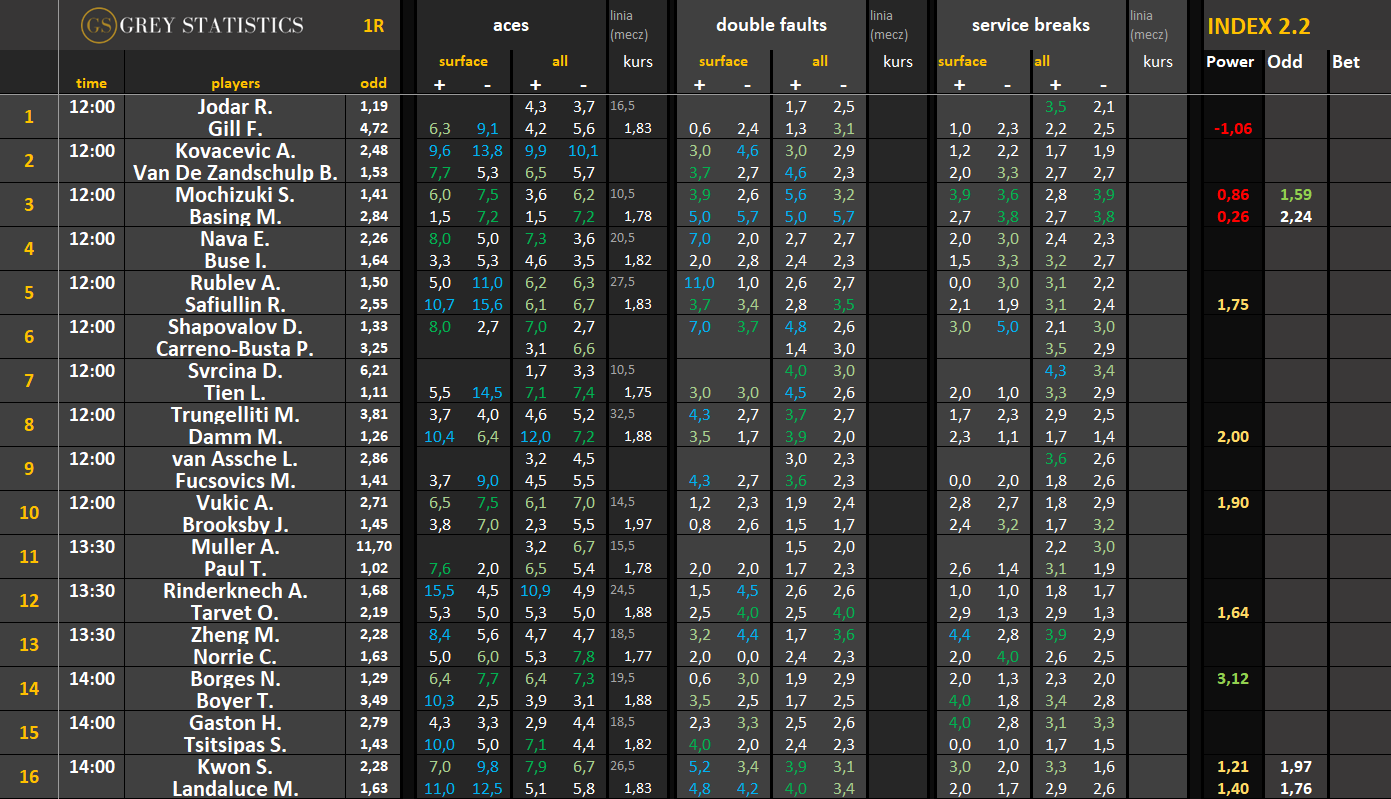Viewport: 1391px width, 799px height.
Task: Click the Power column header
Action: click(x=1230, y=61)
